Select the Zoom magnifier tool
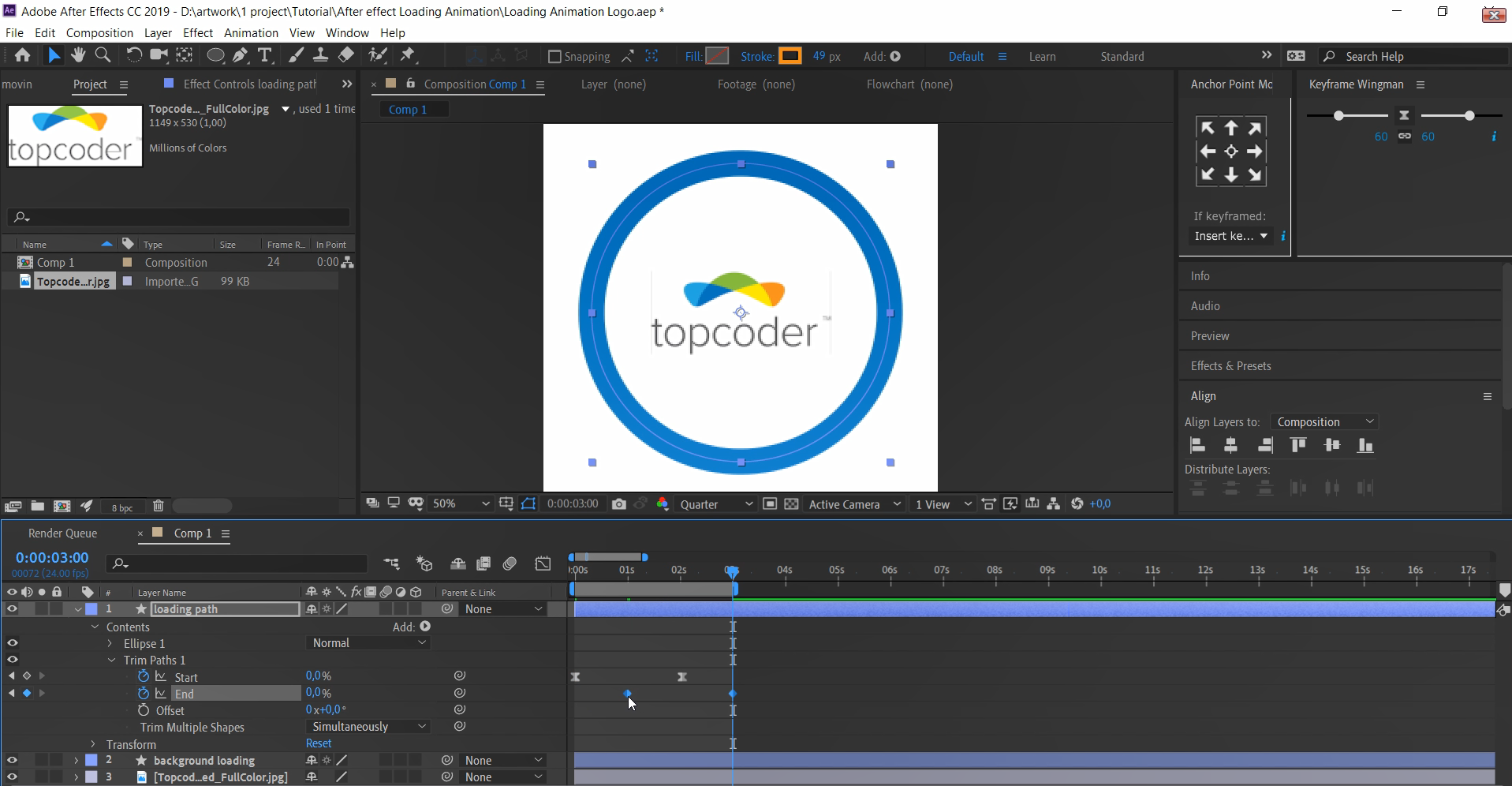Image resolution: width=1512 pixels, height=786 pixels. (103, 55)
